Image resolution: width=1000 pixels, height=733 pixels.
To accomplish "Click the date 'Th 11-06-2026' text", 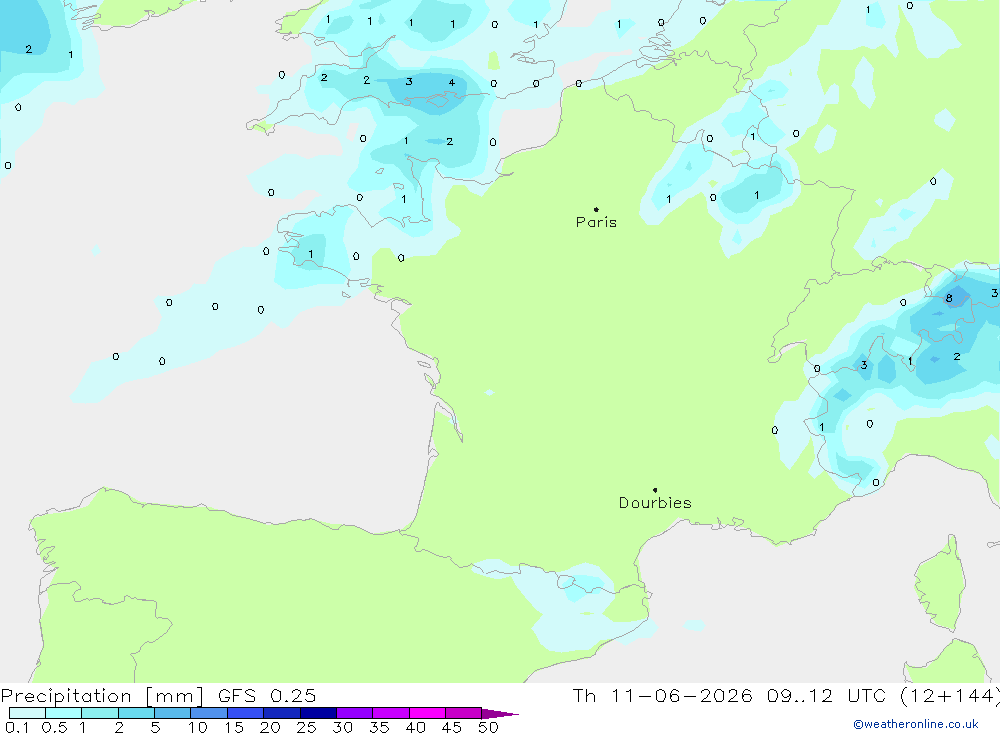I will click(x=663, y=696).
